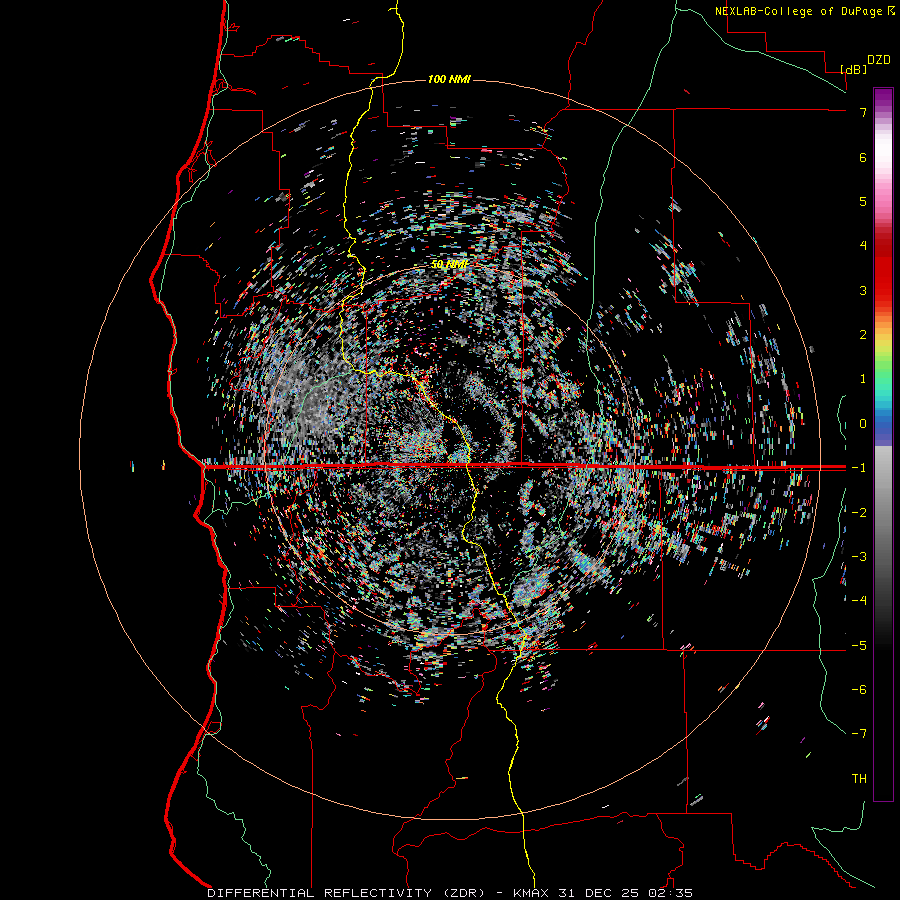
Task: Click the DIFFERENTIAL REFLECTIVITY (ZDR) caption text
Action: (x=348, y=893)
